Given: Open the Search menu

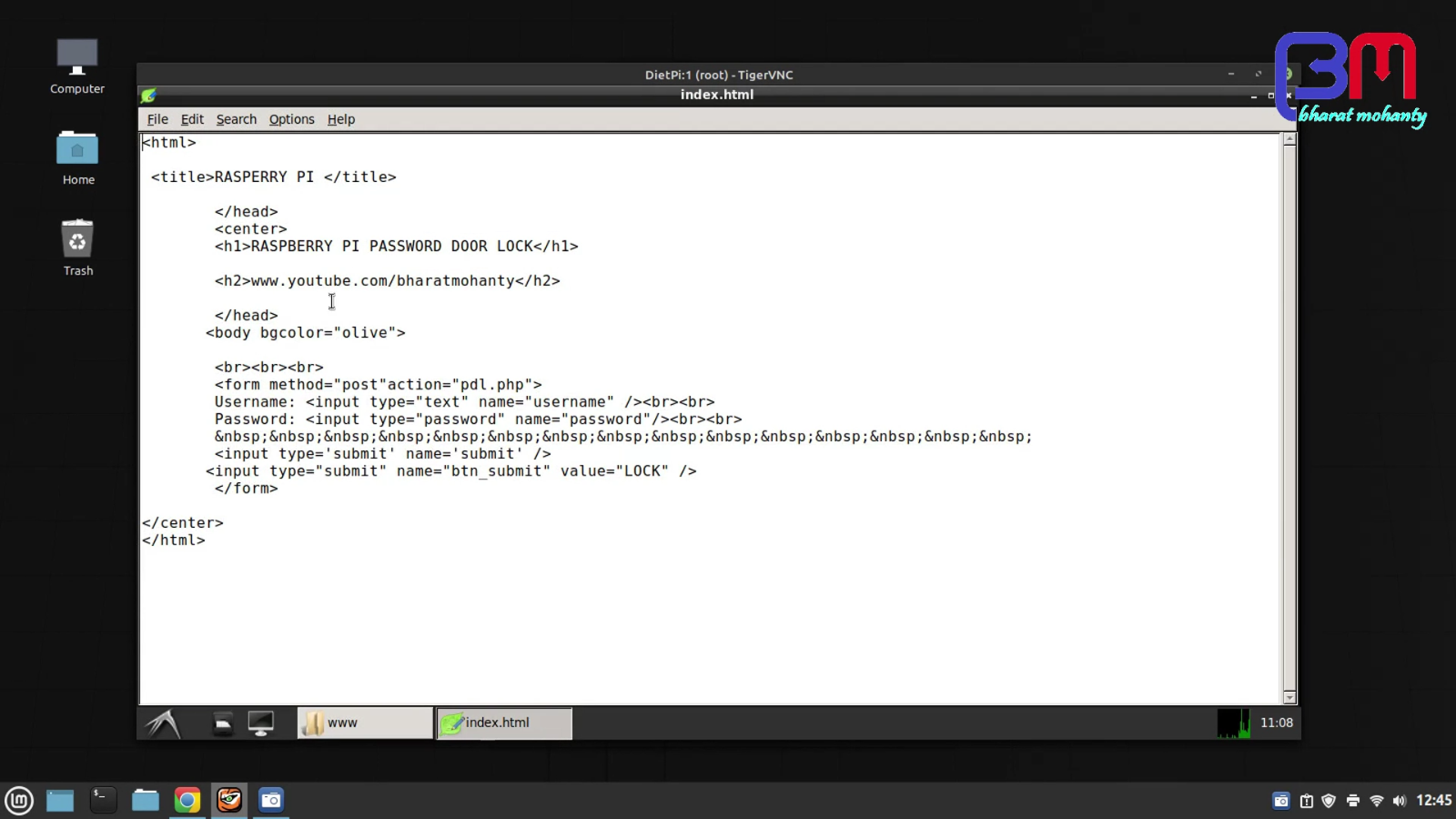Looking at the screenshot, I should 237,119.
